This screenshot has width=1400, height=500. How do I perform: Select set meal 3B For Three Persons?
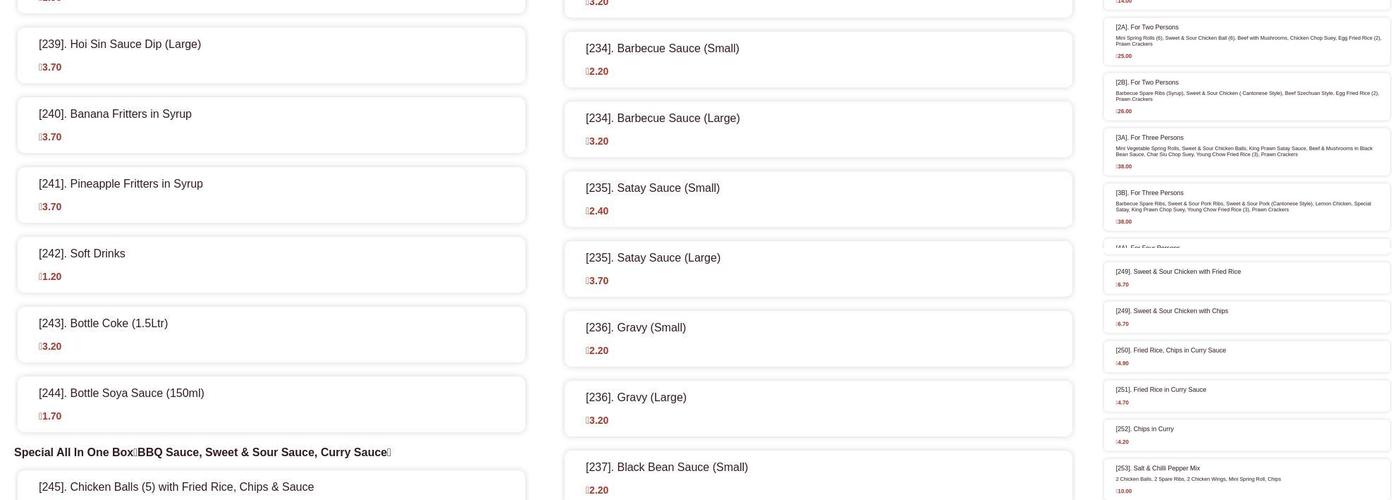[x=1247, y=207]
